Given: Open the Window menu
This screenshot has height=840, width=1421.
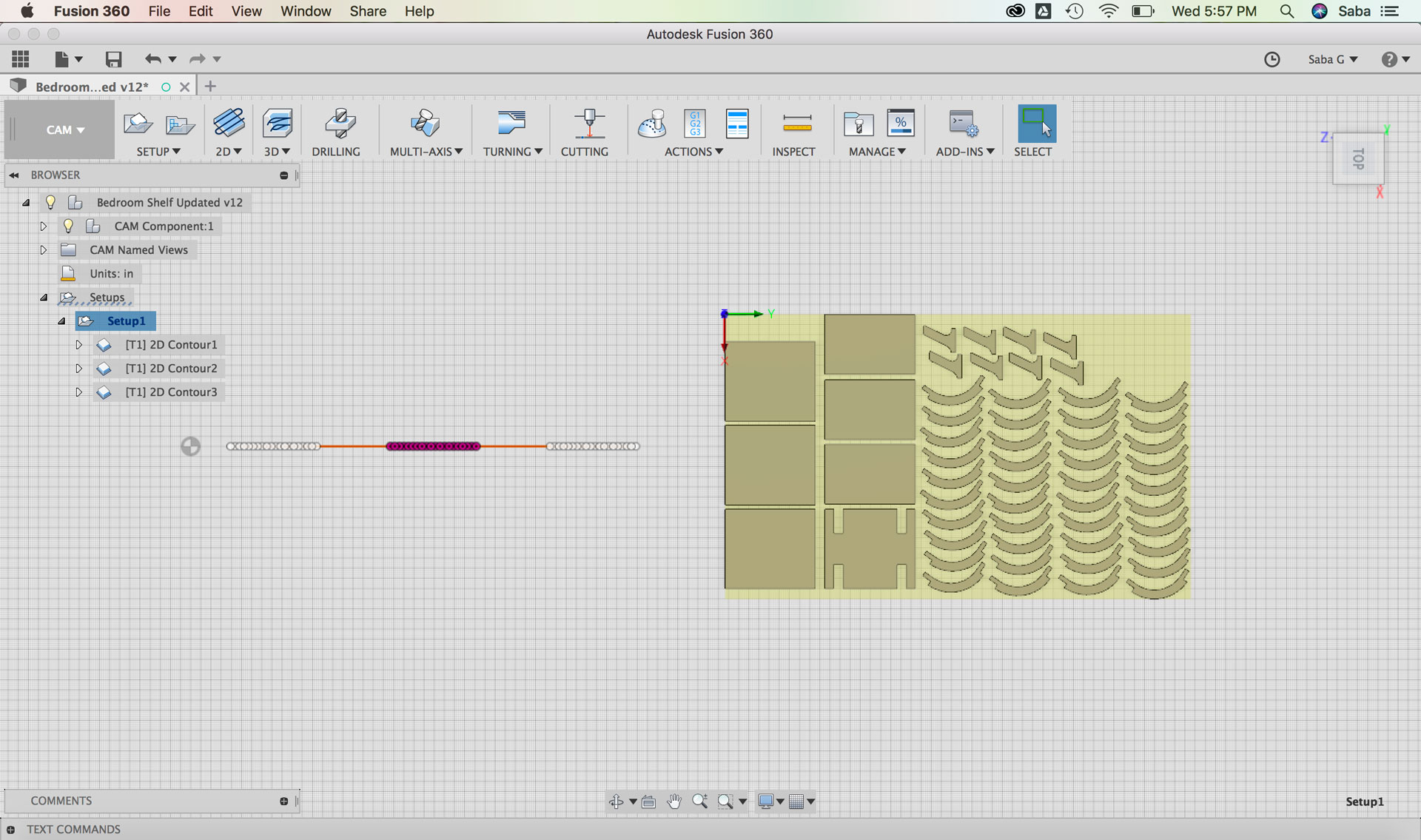Looking at the screenshot, I should point(305,11).
